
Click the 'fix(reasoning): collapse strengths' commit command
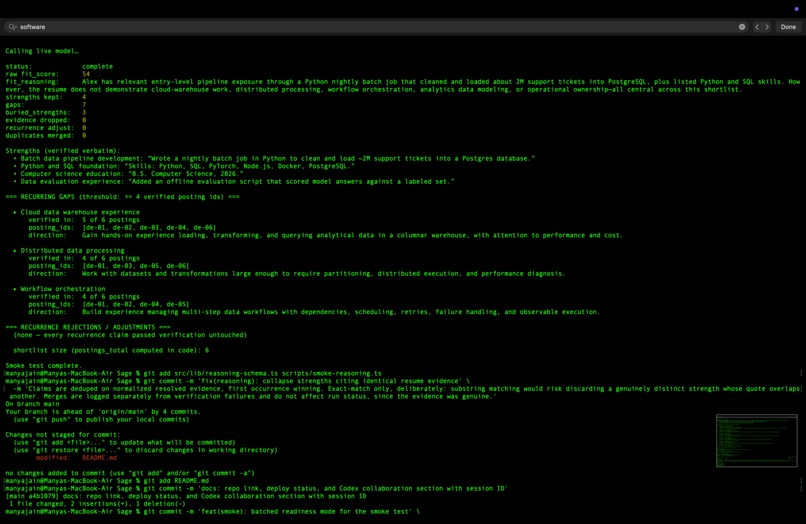pos(237,381)
